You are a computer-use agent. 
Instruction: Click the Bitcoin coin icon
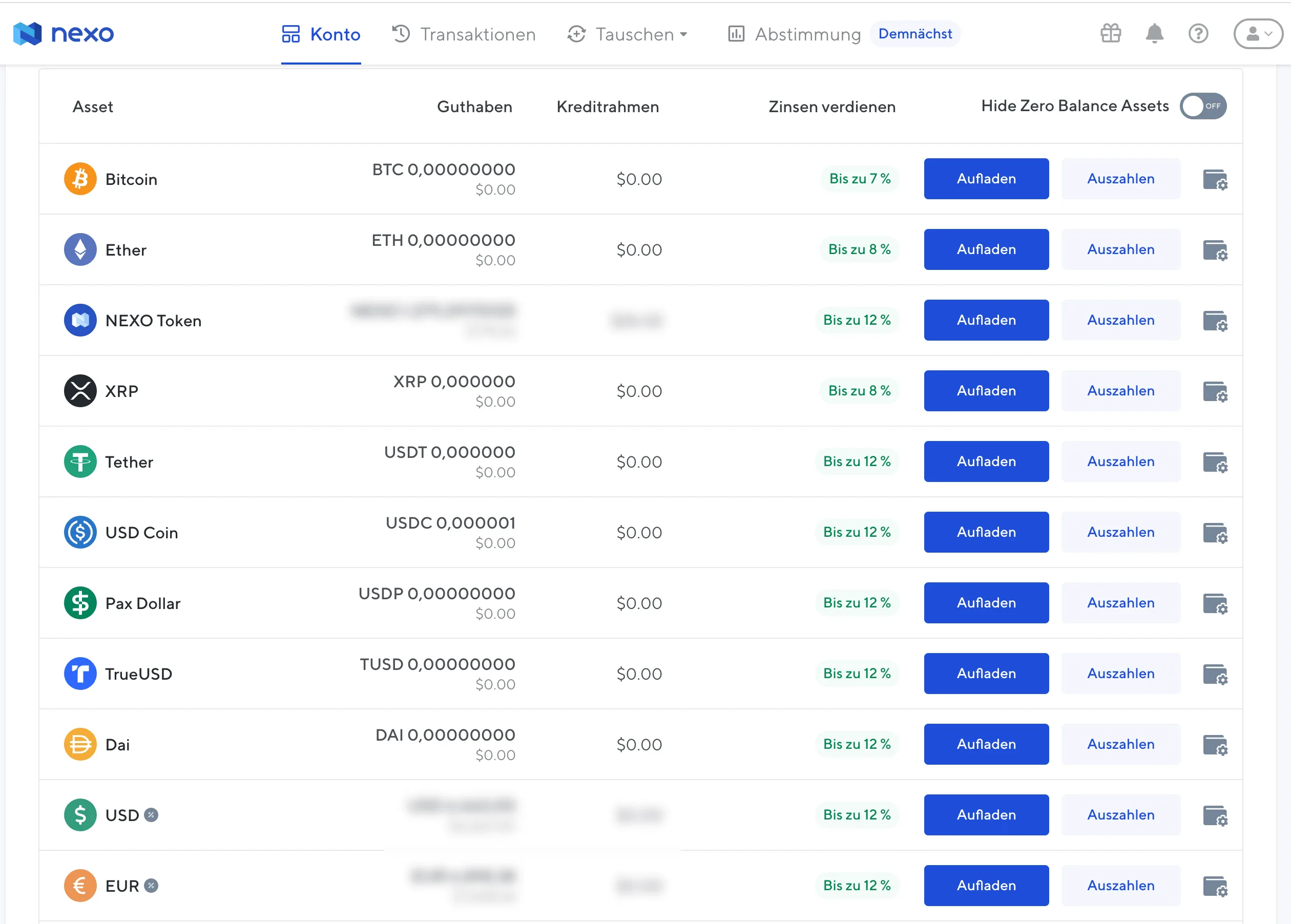pyautogui.click(x=80, y=179)
